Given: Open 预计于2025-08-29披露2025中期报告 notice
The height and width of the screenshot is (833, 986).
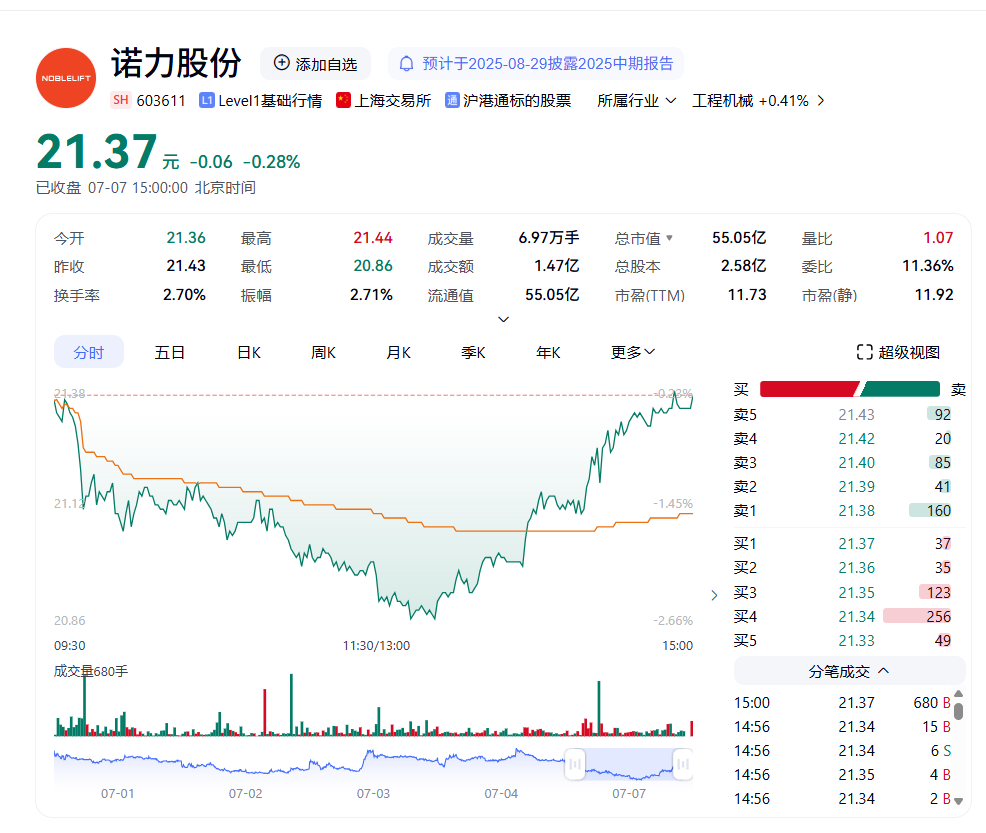Looking at the screenshot, I should pos(536,63).
